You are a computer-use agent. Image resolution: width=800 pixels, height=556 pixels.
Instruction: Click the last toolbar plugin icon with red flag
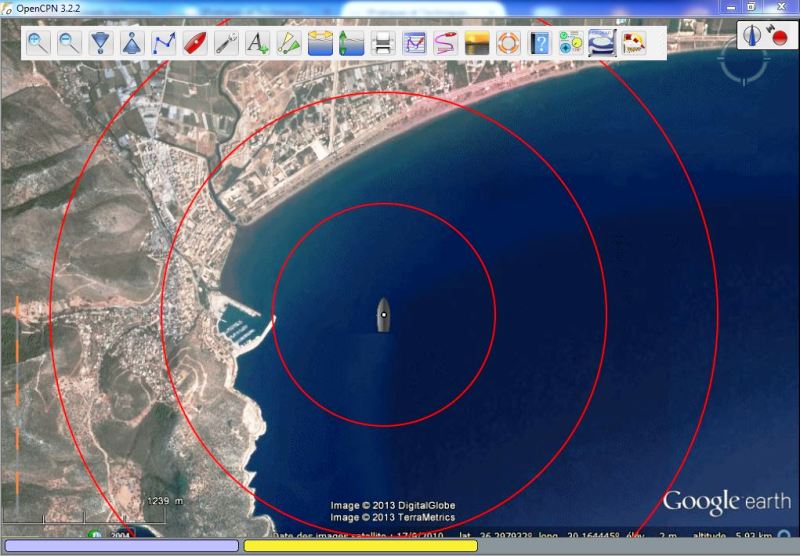(x=634, y=43)
